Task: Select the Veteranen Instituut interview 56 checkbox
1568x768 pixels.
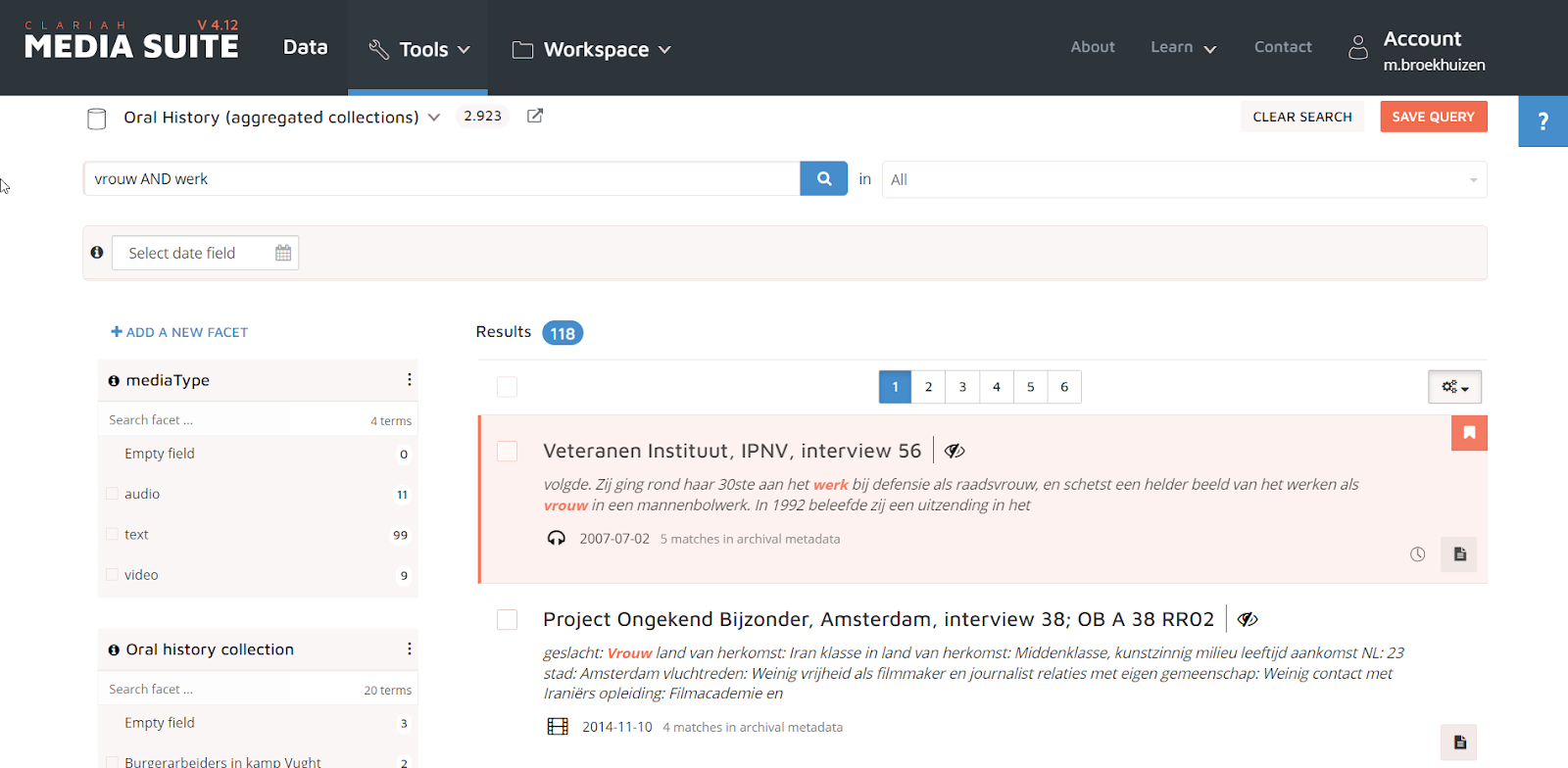Action: pyautogui.click(x=507, y=452)
